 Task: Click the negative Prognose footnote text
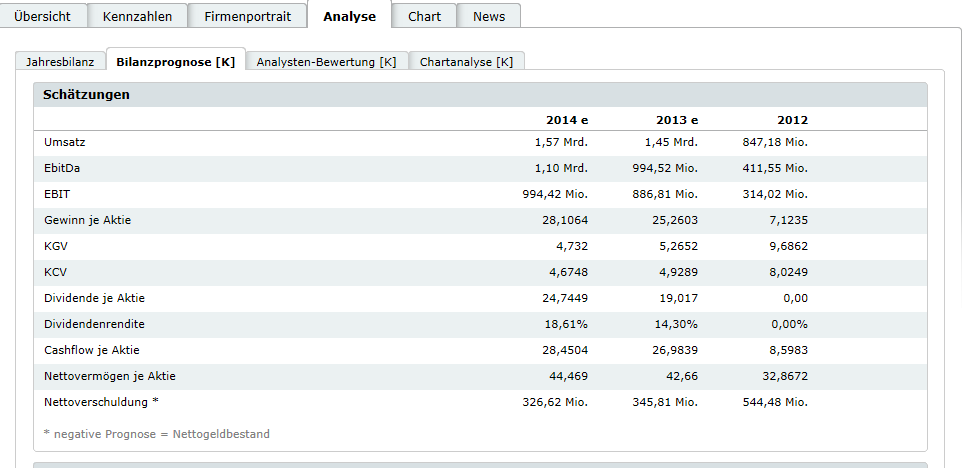[x=157, y=434]
